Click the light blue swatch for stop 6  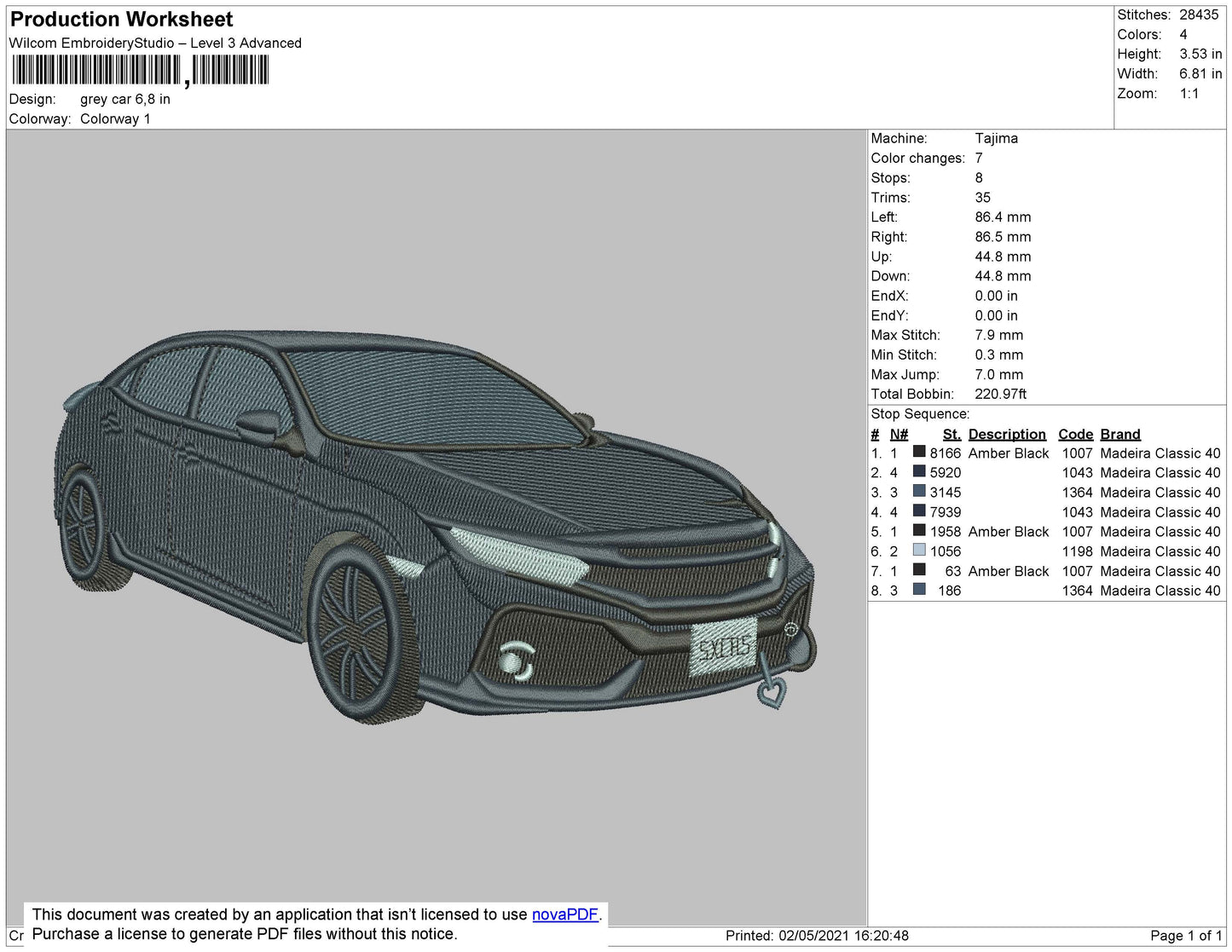(x=919, y=550)
